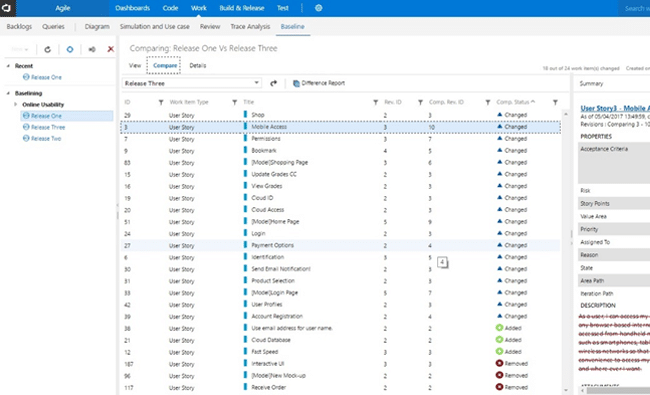
Task: Open the Work menu
Action: (199, 8)
